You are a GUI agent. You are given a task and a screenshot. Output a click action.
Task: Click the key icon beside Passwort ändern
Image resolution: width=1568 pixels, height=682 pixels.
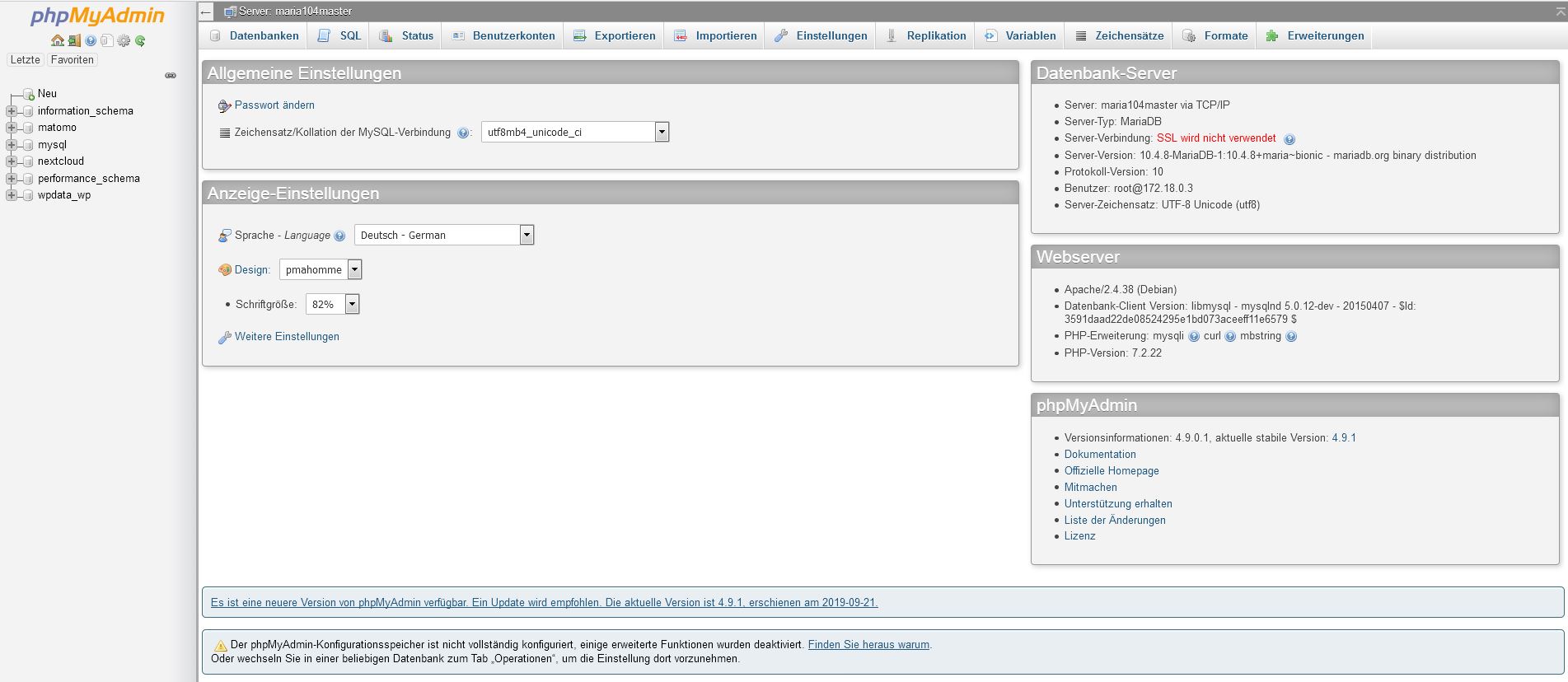pos(224,105)
